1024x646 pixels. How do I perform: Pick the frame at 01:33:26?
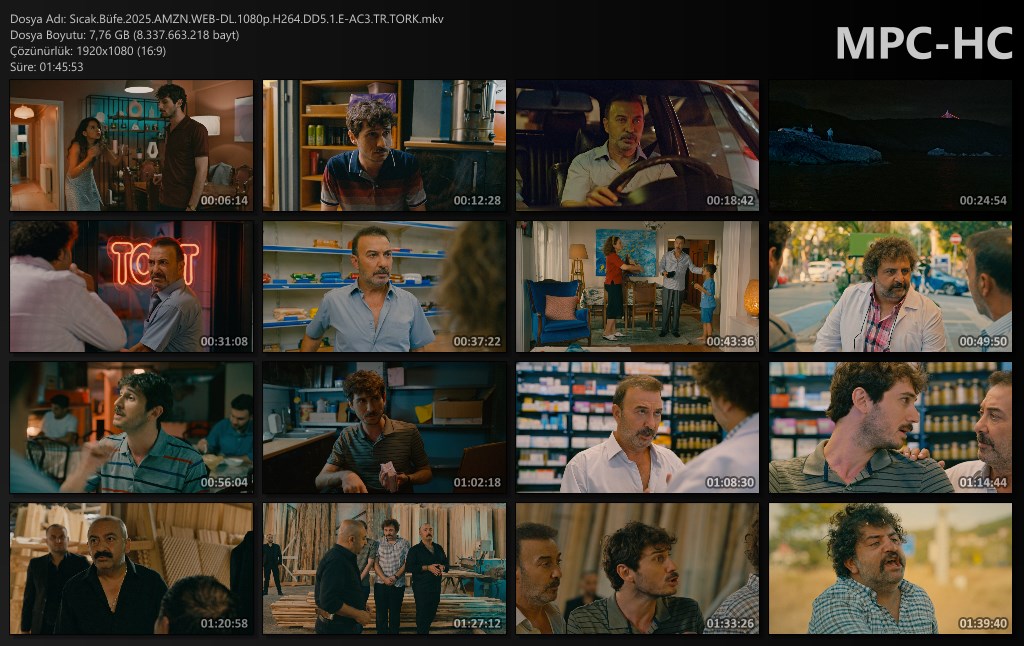coord(637,568)
